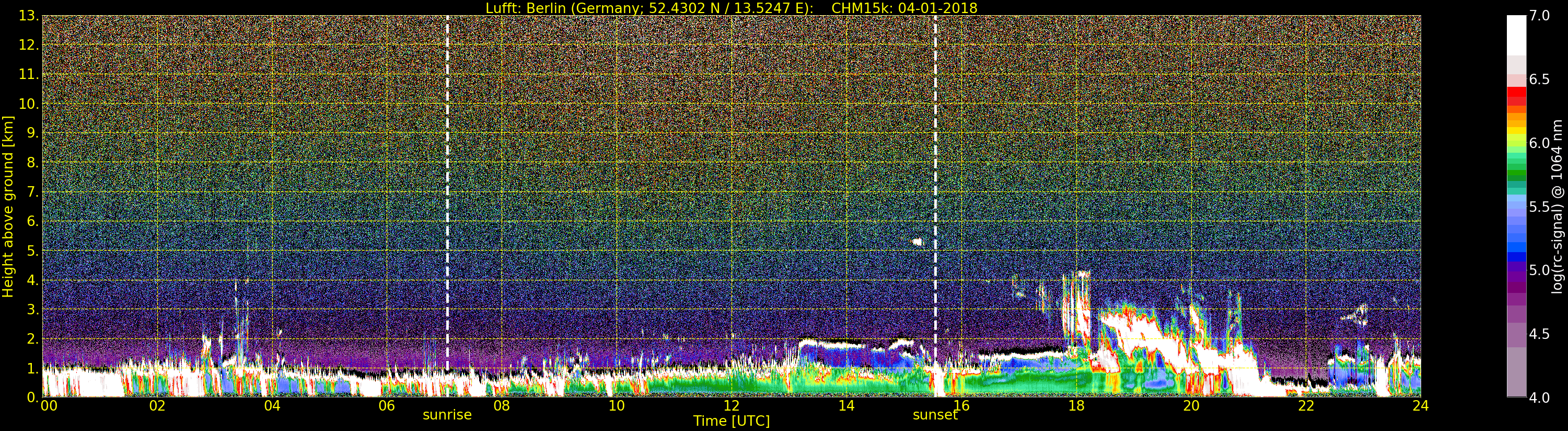Screen dimensions: 1568x431
Task: Click the 'sunset' label
Action: pyautogui.click(x=935, y=415)
